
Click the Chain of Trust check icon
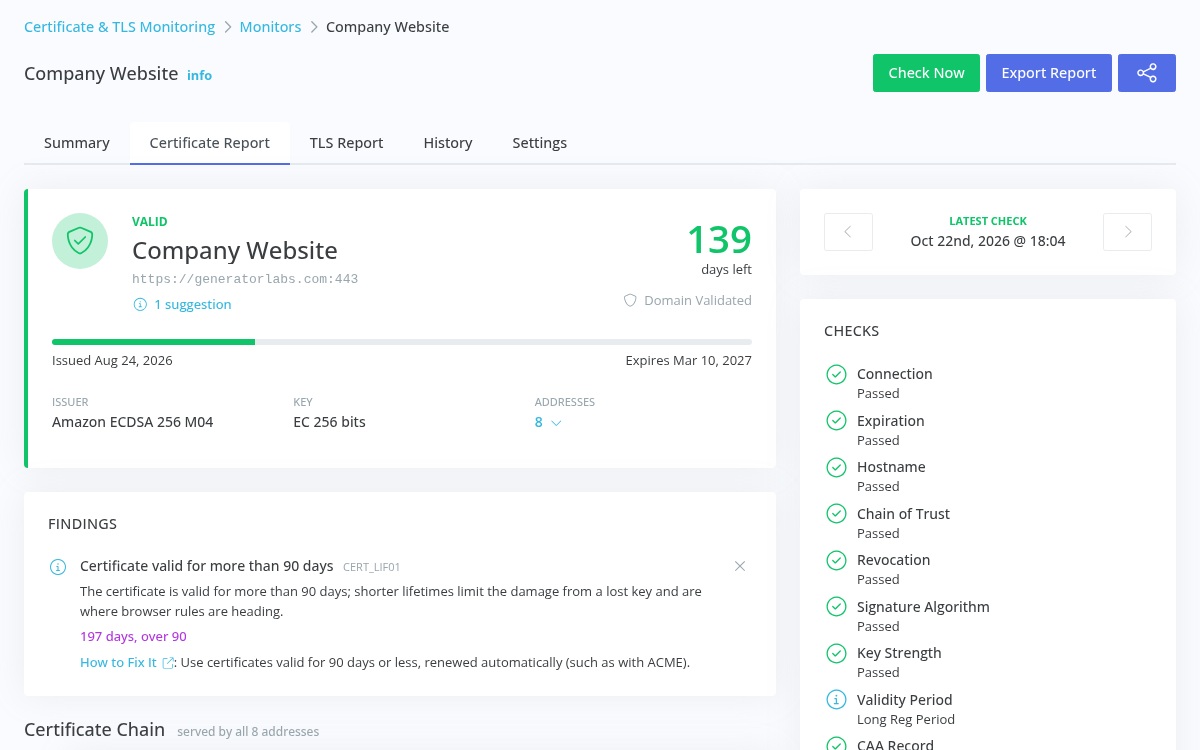[x=837, y=514]
